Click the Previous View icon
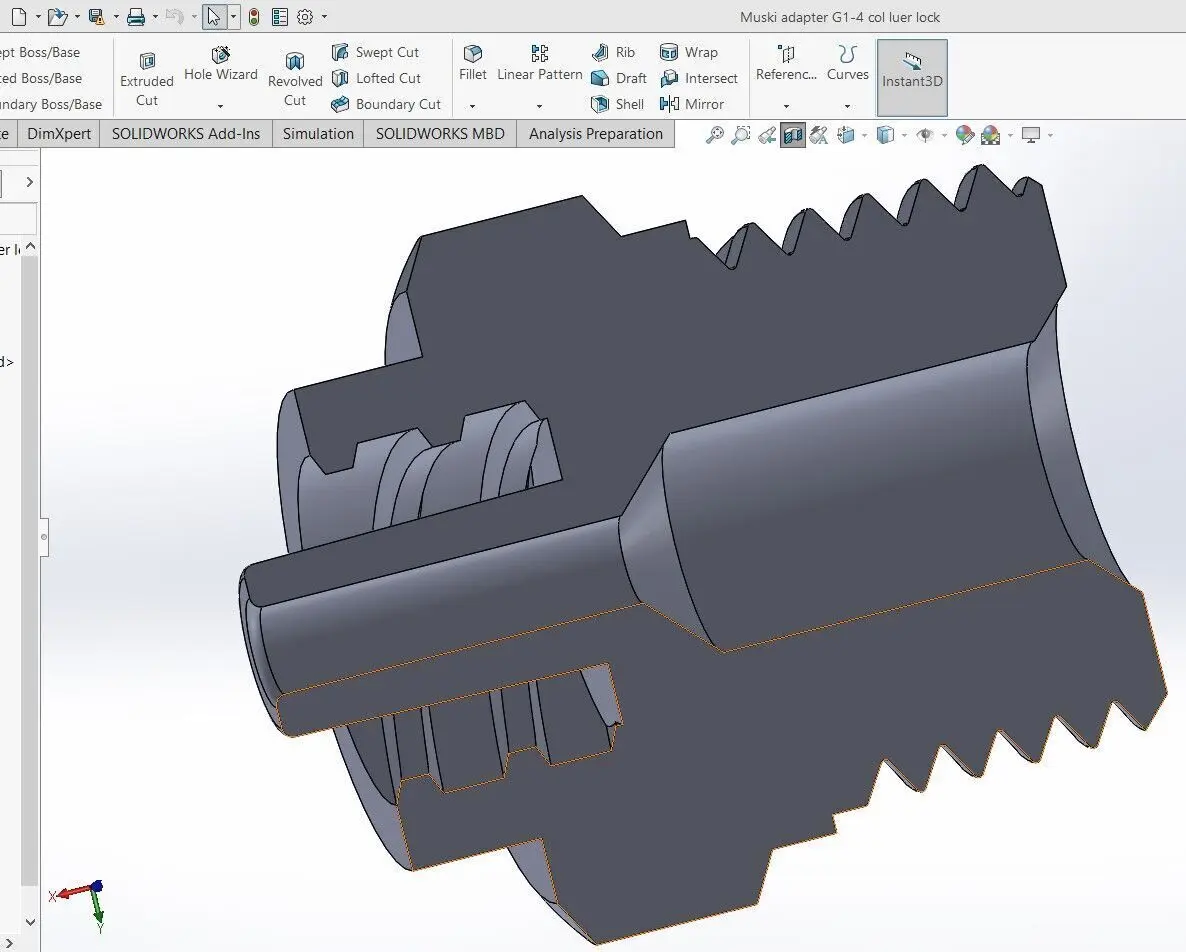Screen dimensions: 1186x952 coord(766,135)
